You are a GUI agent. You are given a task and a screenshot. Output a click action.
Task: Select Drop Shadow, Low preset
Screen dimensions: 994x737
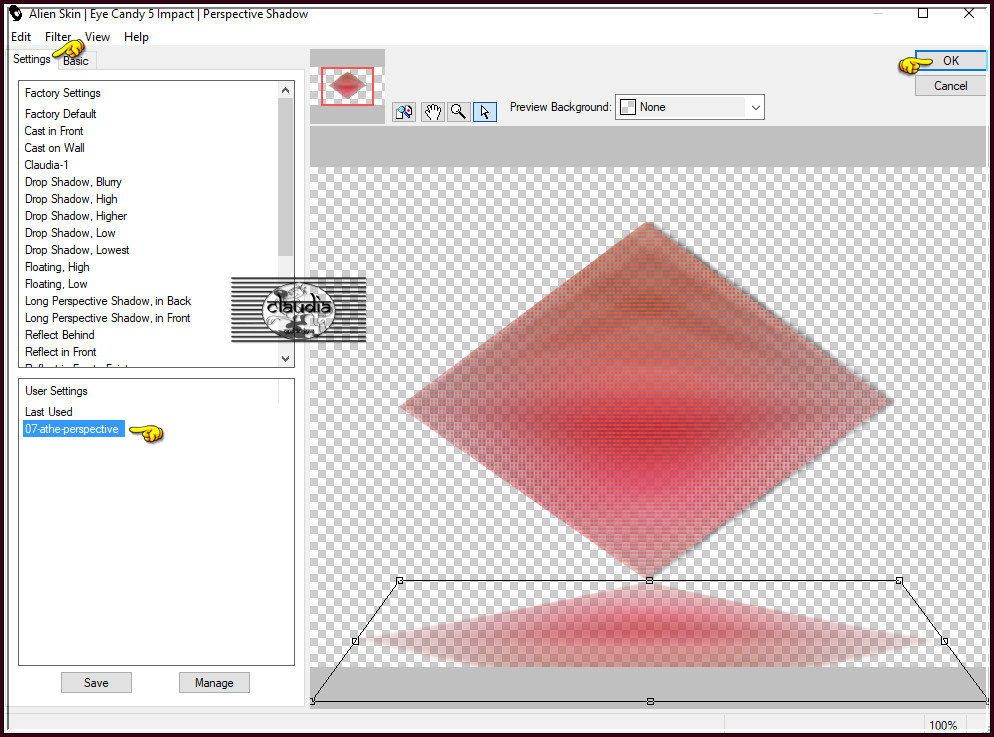[x=70, y=233]
